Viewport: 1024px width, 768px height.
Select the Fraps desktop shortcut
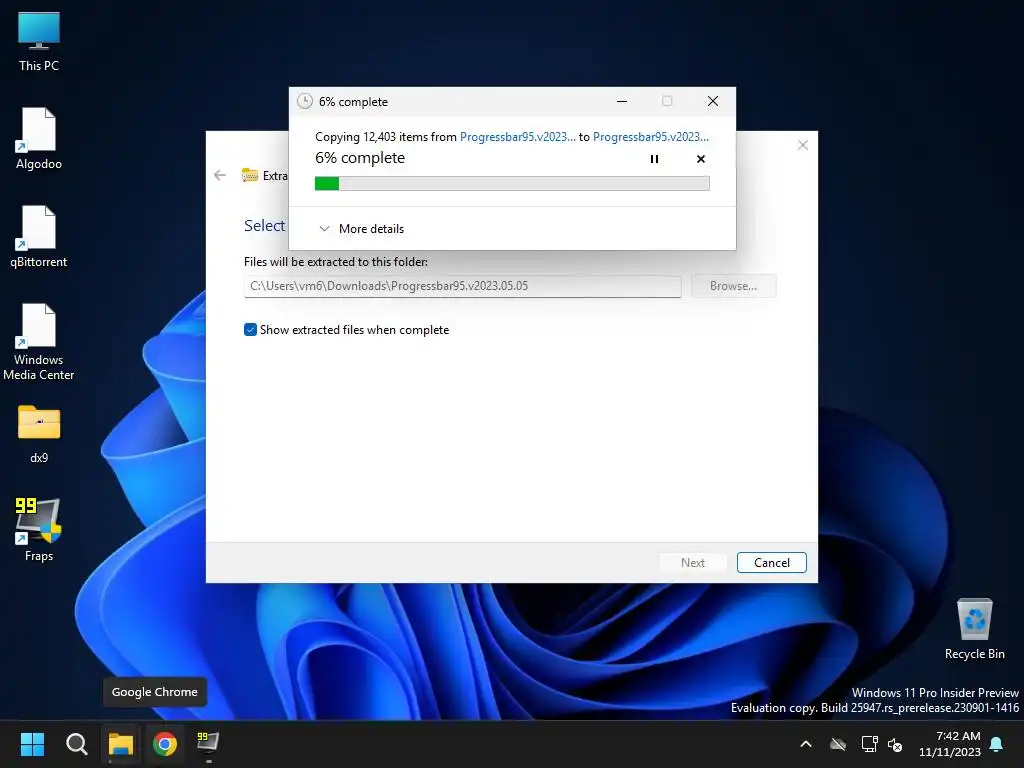39,530
